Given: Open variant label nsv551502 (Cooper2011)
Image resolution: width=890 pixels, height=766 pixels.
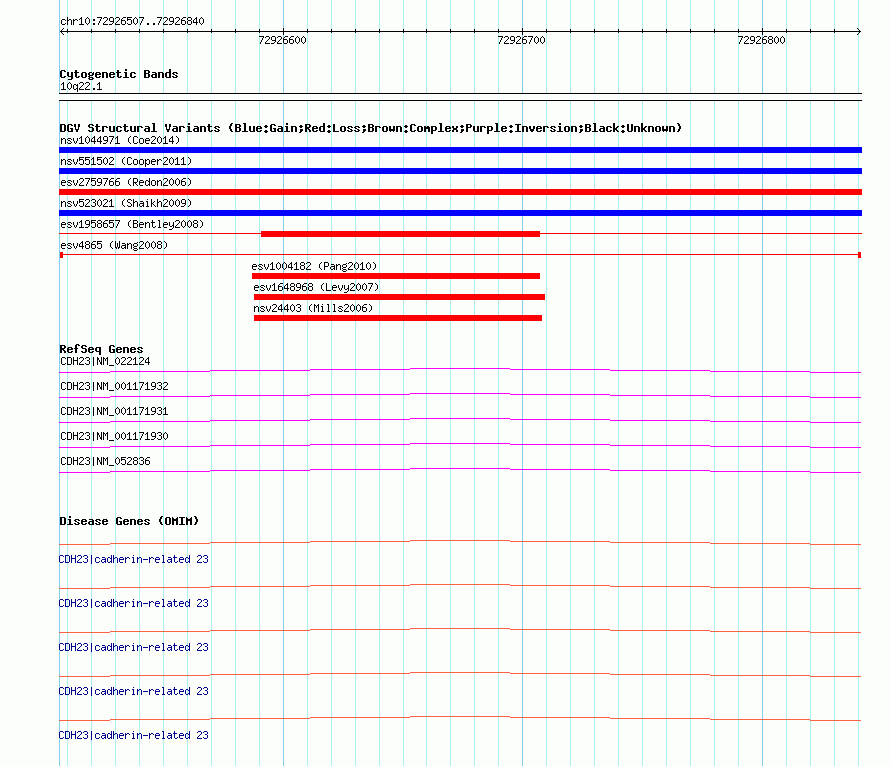Looking at the screenshot, I should 126,161.
